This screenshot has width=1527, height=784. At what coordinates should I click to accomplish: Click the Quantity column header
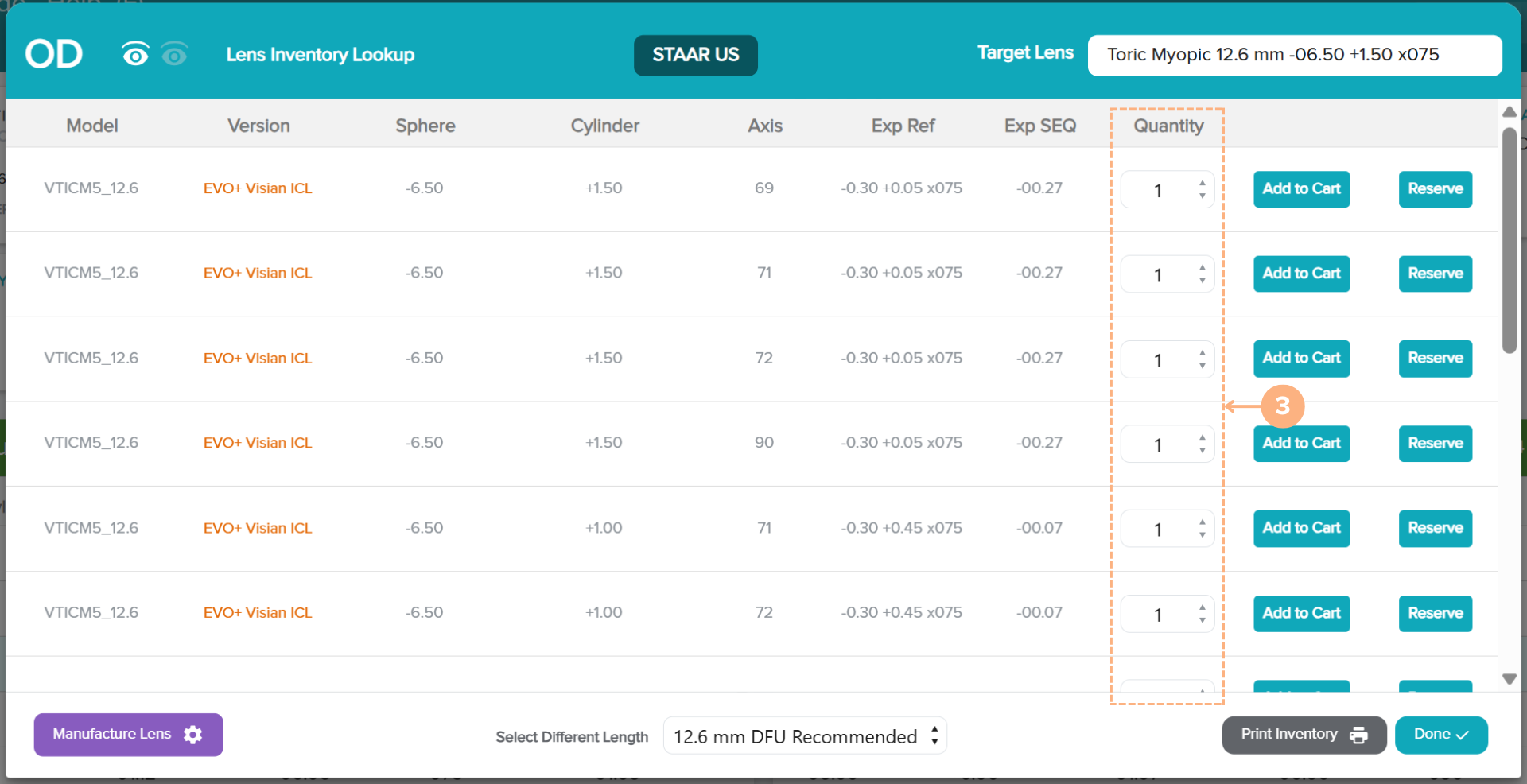(1168, 126)
